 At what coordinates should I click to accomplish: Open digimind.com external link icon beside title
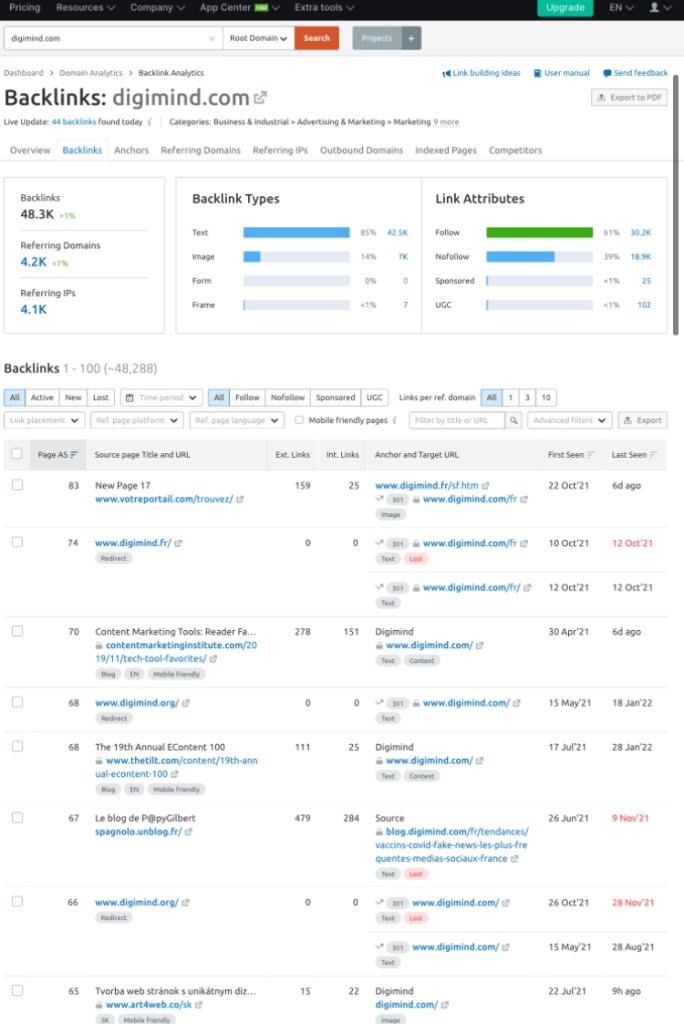point(260,98)
